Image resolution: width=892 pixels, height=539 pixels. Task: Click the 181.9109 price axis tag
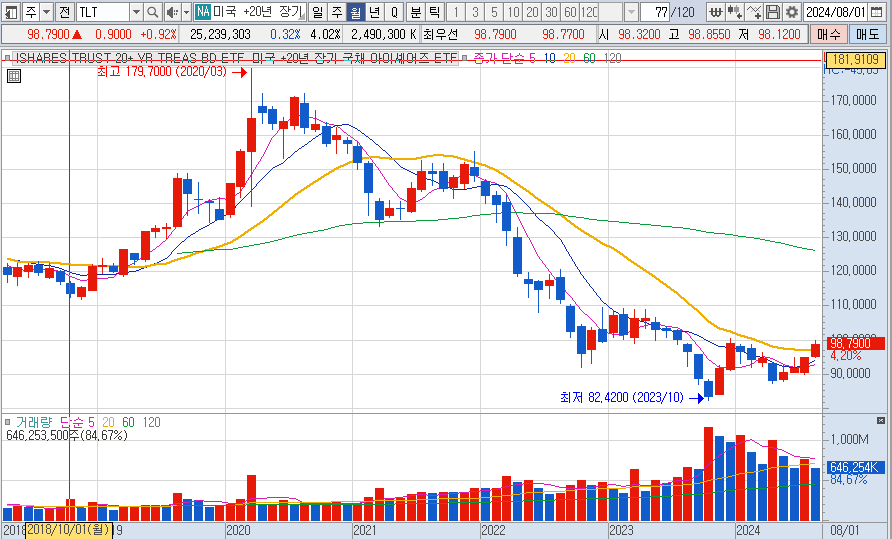click(855, 59)
